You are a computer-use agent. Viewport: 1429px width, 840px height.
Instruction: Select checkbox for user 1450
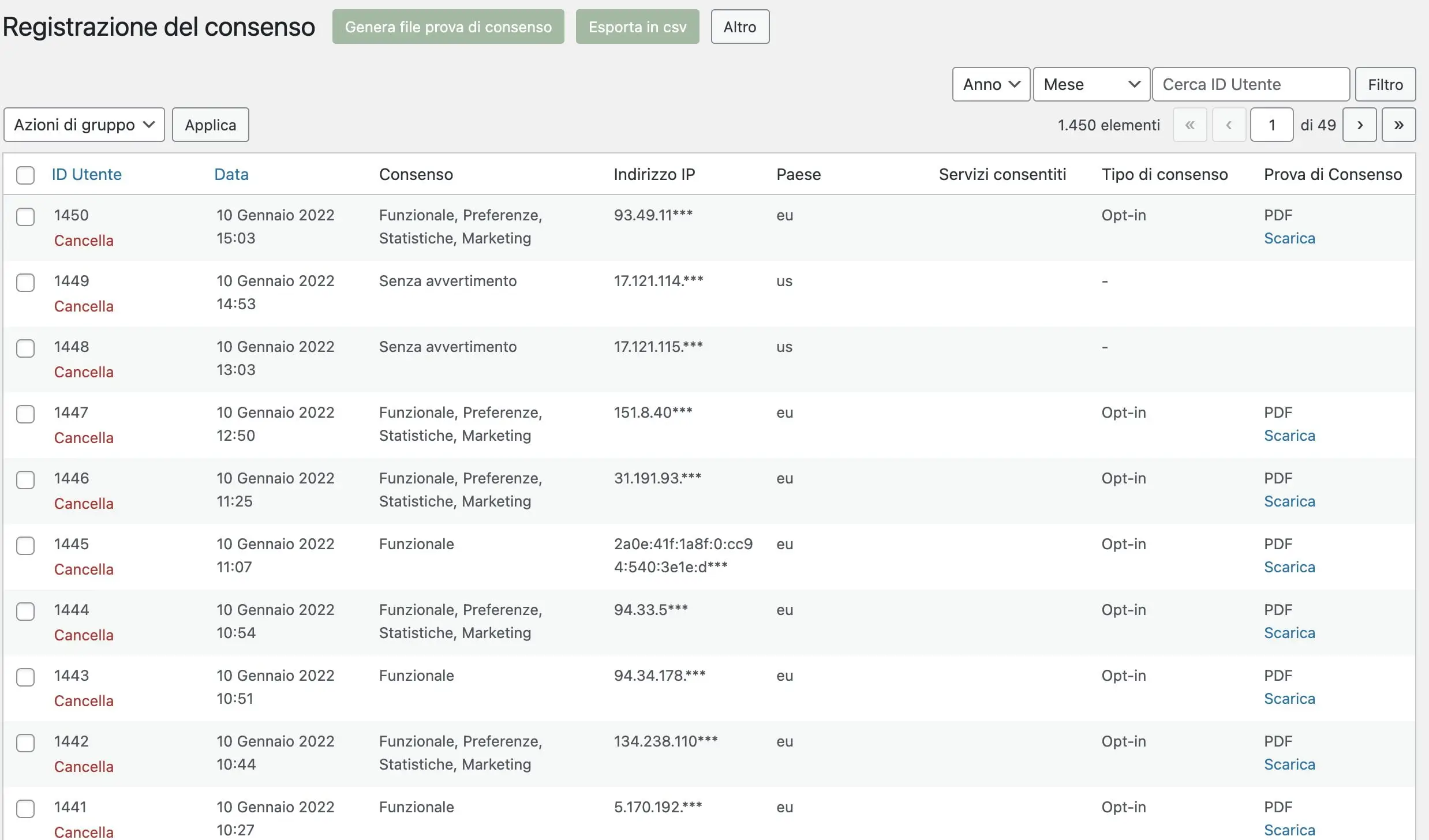point(25,217)
